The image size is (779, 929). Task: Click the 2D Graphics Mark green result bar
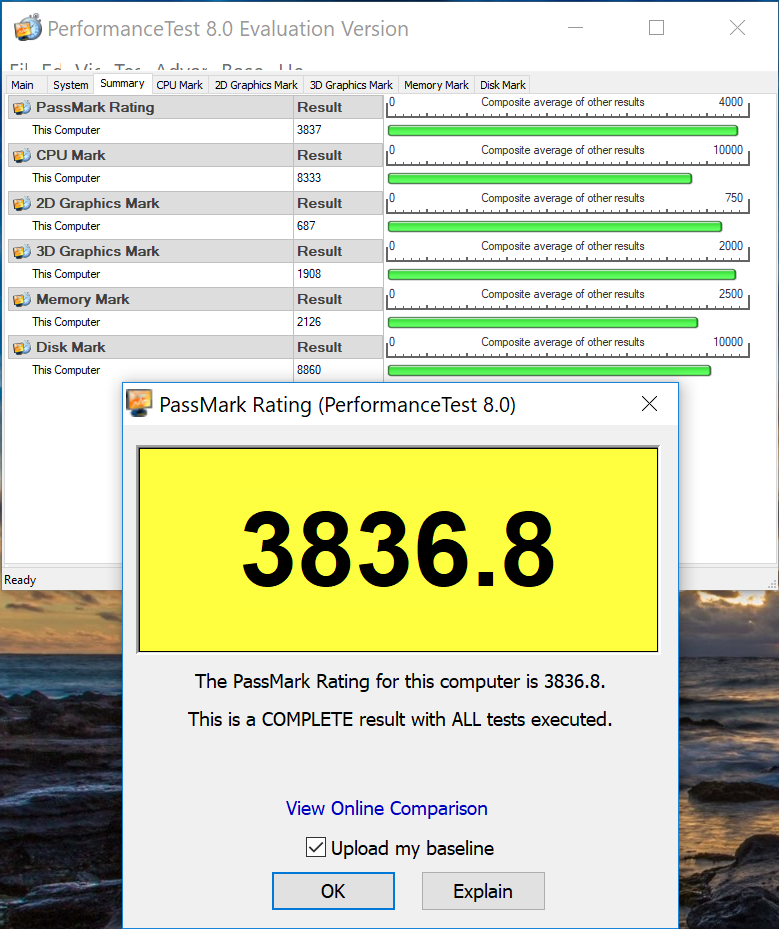coord(555,227)
